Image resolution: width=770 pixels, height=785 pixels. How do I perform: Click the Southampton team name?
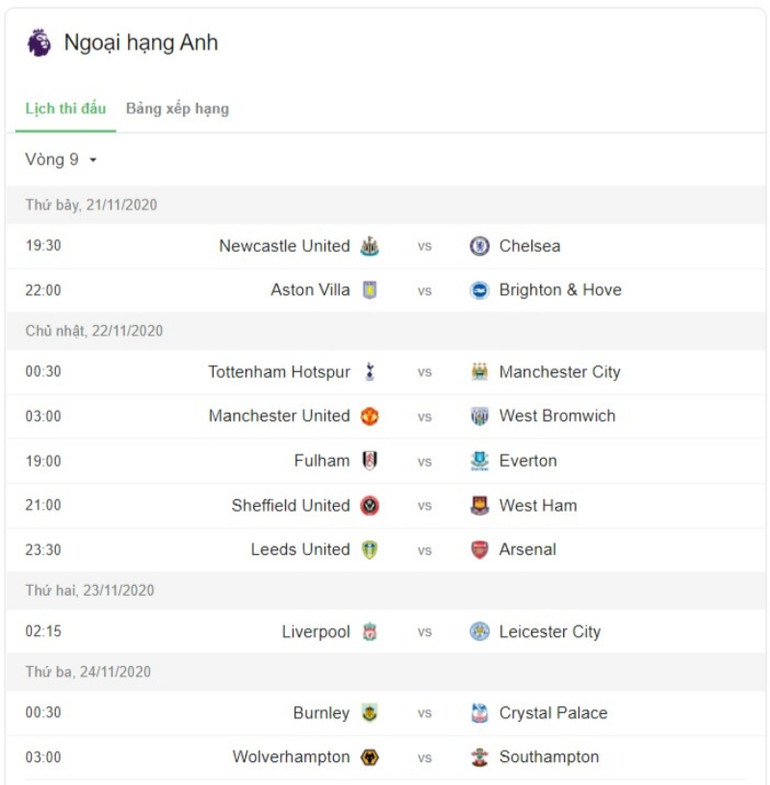549,757
